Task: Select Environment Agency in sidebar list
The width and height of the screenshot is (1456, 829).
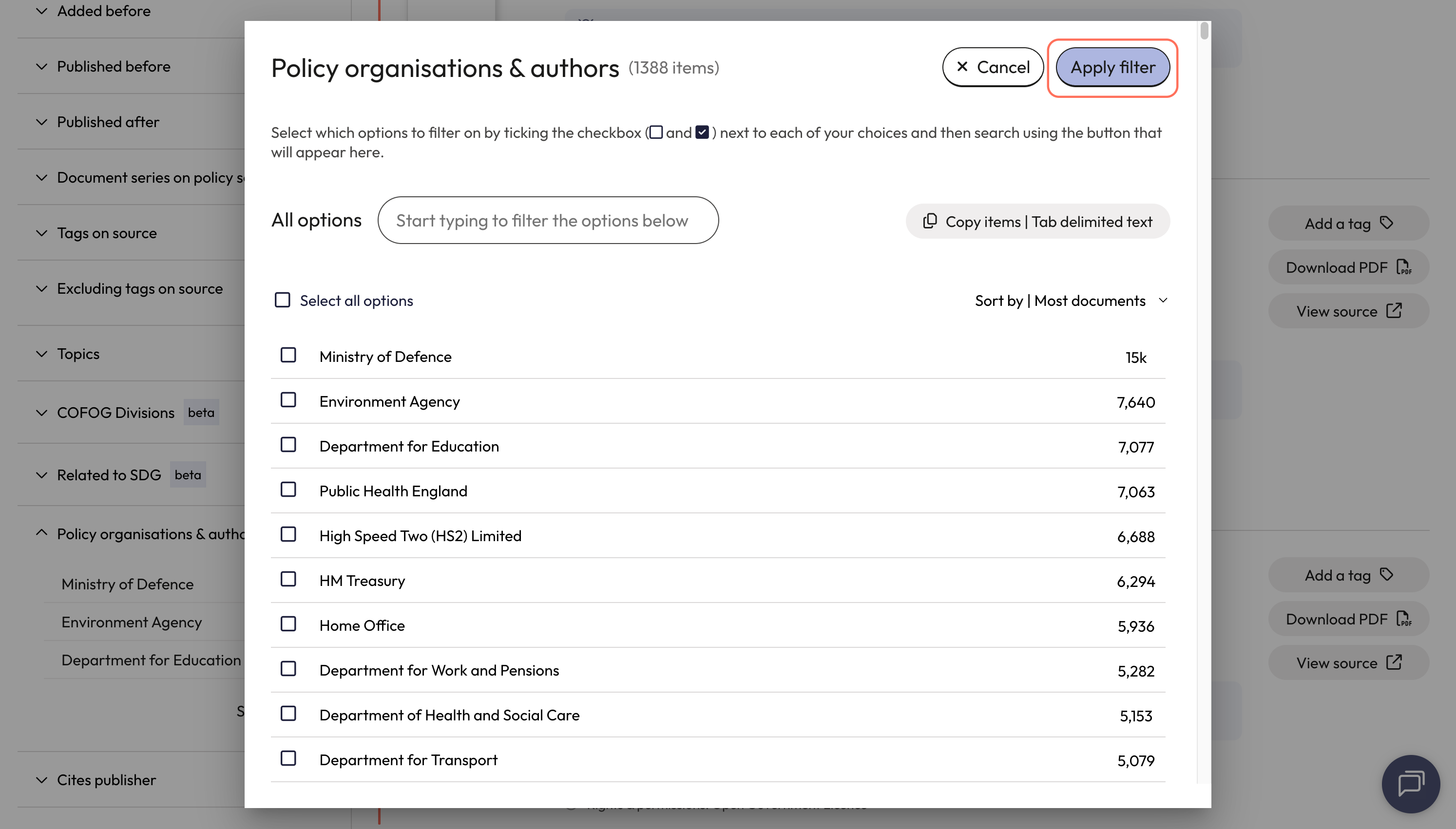Action: pyautogui.click(x=132, y=622)
